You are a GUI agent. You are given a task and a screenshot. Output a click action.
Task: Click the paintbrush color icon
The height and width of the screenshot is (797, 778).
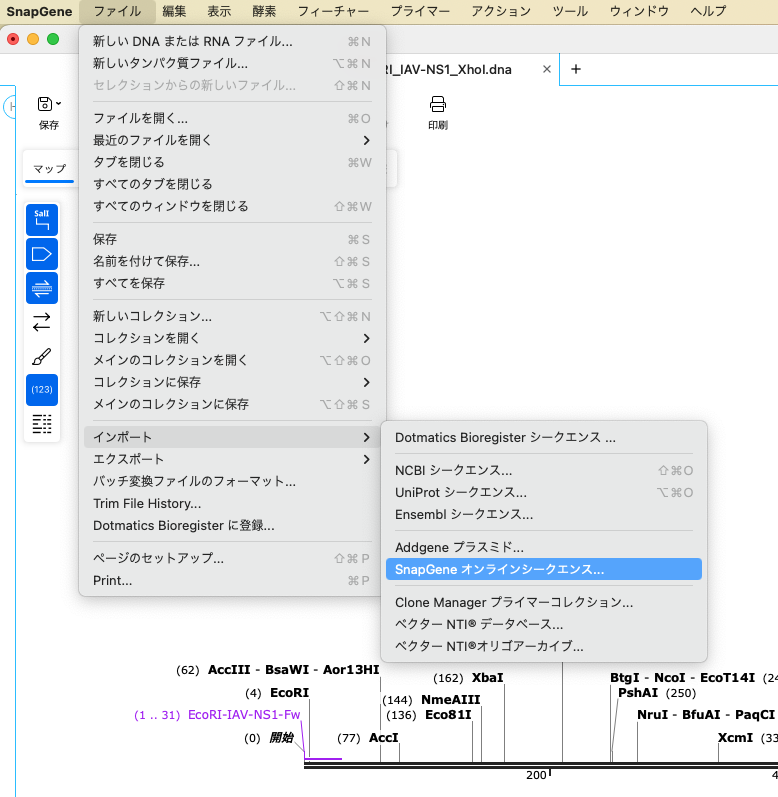click(x=42, y=356)
